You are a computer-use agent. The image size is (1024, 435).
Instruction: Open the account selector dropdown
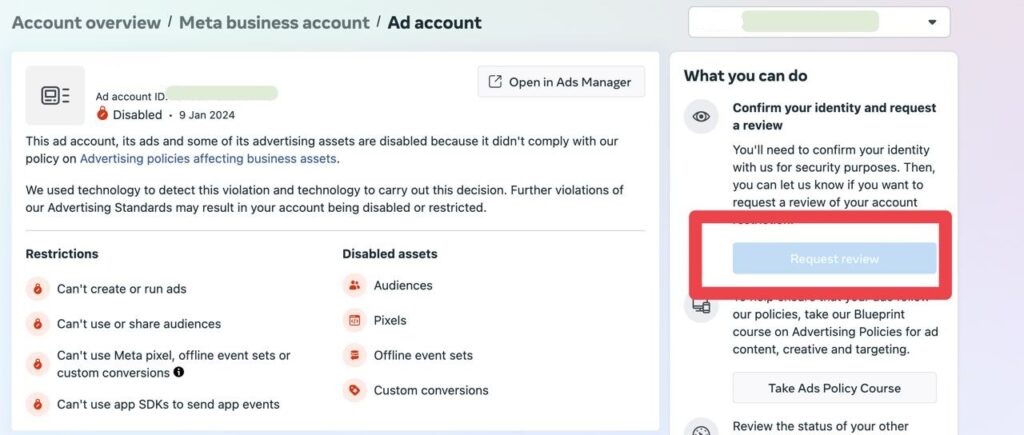pyautogui.click(x=819, y=22)
